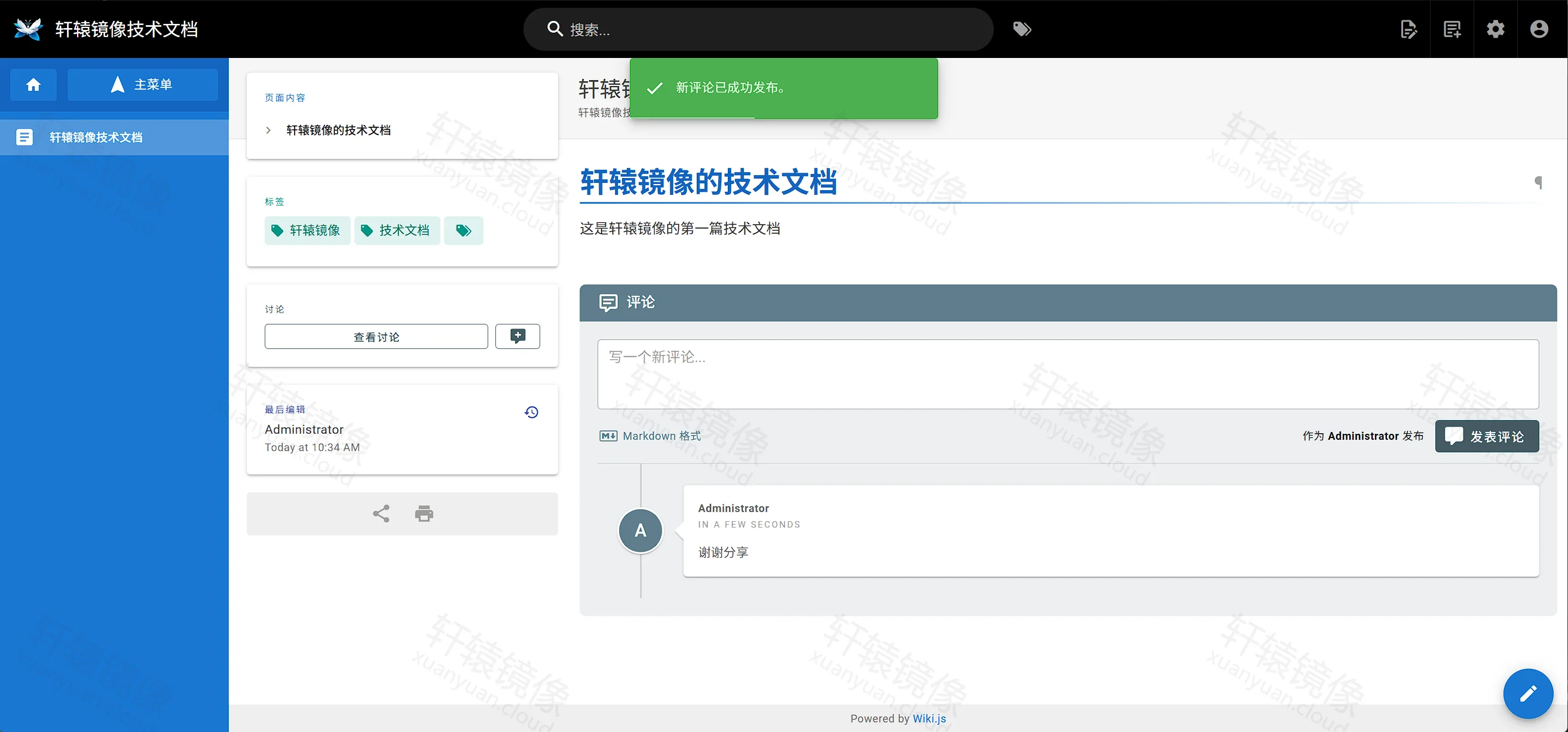1568x732 pixels.
Task: Click the IN A FEW SECONDS timestamp
Action: (x=749, y=525)
